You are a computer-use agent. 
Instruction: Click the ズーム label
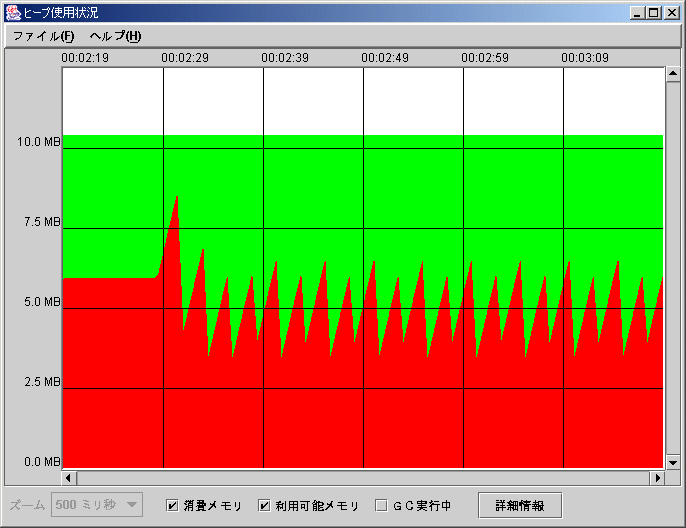tap(28, 505)
